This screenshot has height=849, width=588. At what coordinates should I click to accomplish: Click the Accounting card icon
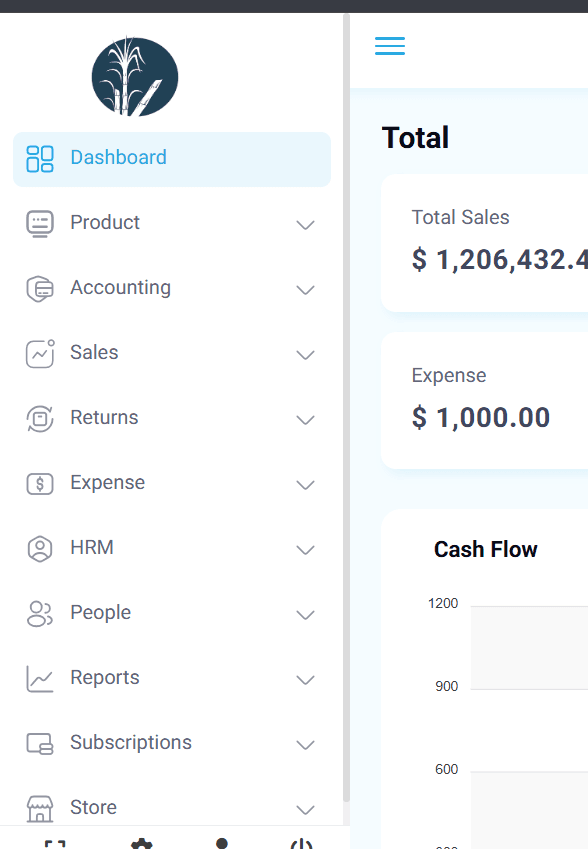pos(40,289)
